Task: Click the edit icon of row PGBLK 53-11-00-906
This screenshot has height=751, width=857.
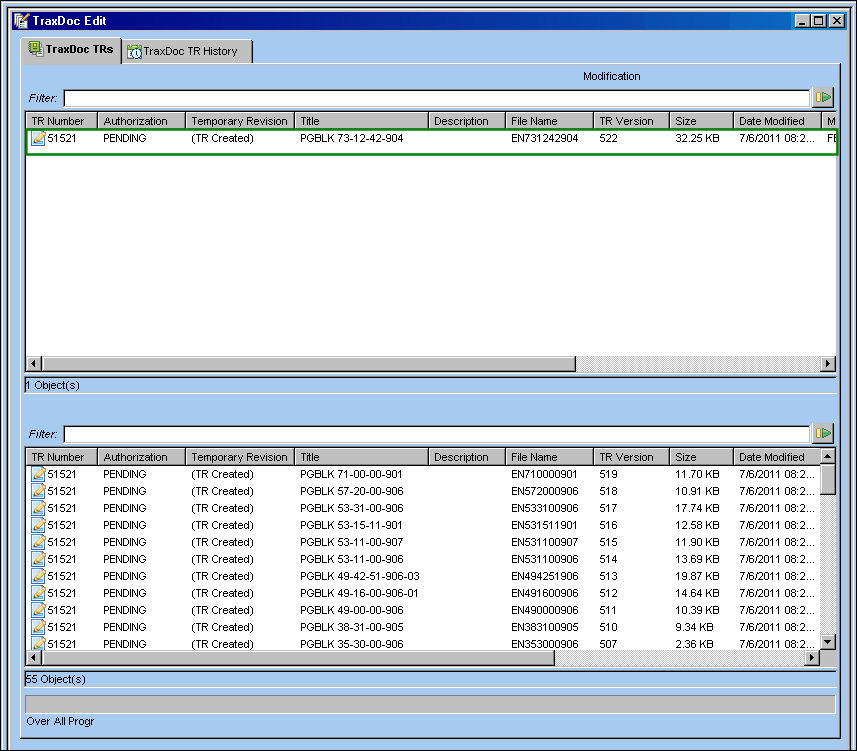Action: click(x=38, y=559)
